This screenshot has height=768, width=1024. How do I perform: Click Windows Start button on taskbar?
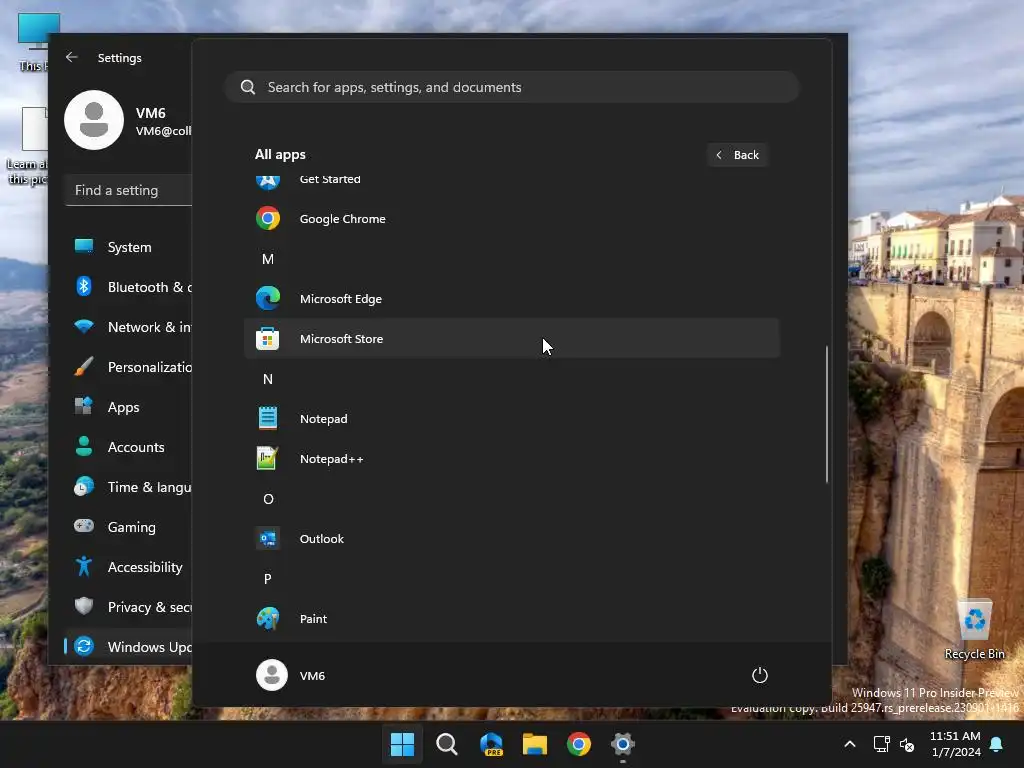pyautogui.click(x=402, y=744)
